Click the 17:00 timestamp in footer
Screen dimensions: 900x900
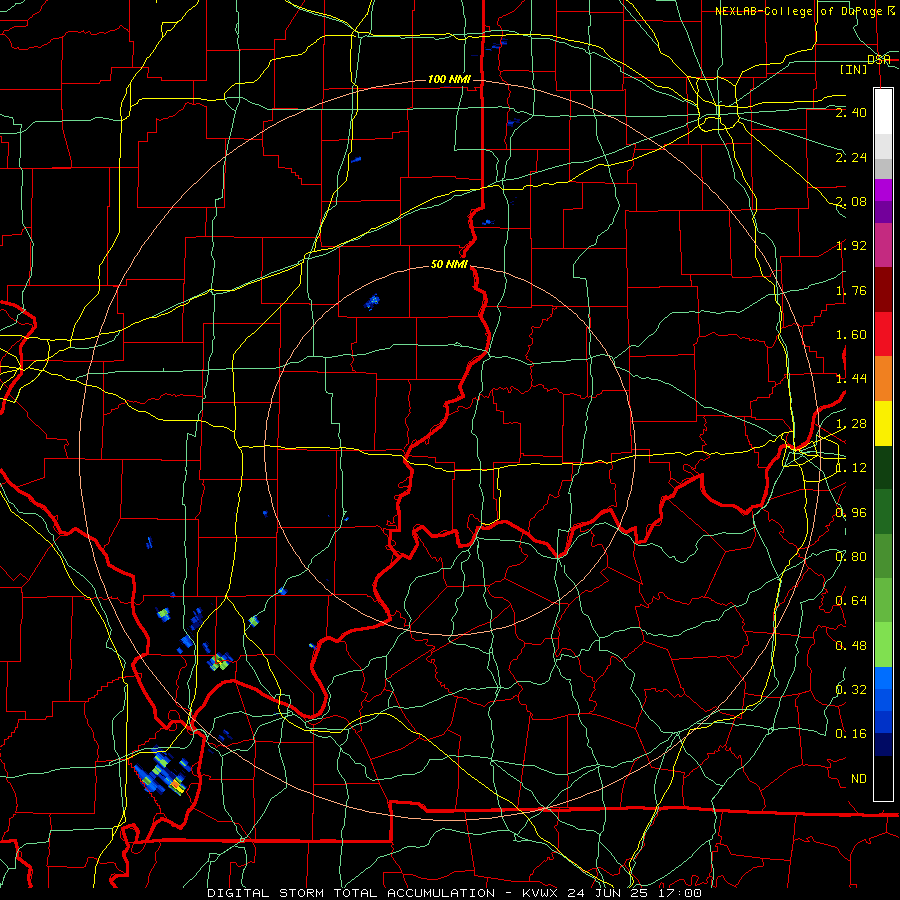(x=681, y=893)
